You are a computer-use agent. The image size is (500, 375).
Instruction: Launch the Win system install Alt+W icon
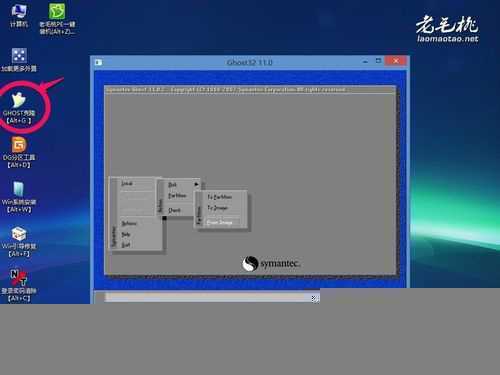point(19,197)
